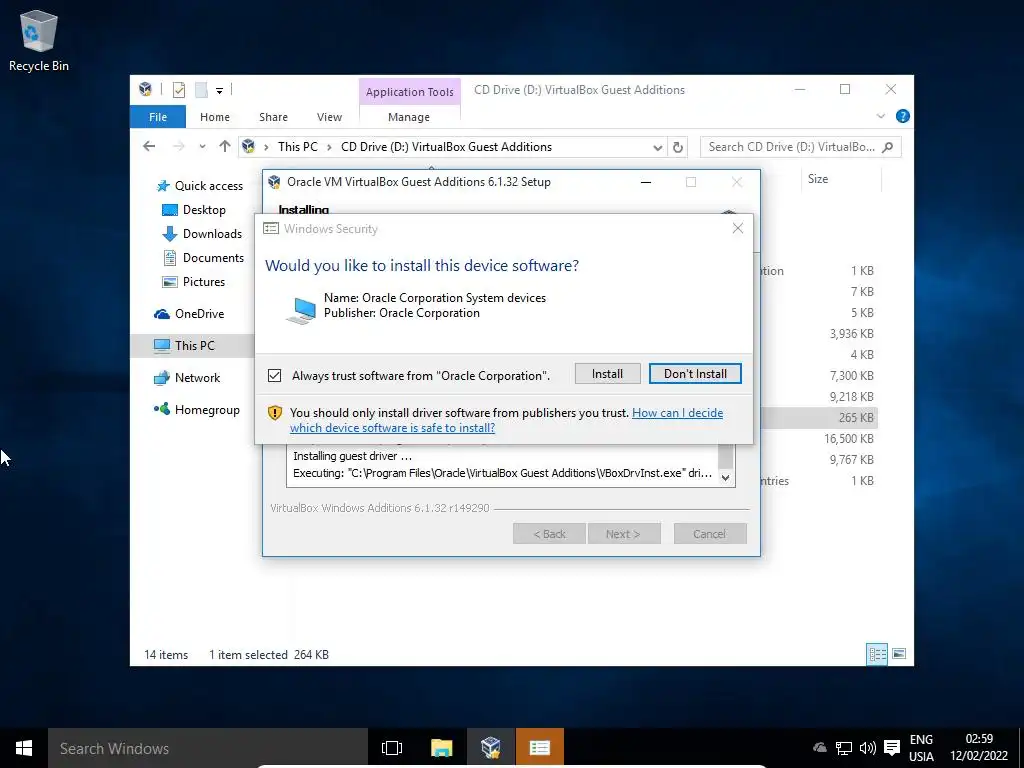Click the Properties quick access toolbar icon
The image size is (1024, 768).
(x=179, y=89)
